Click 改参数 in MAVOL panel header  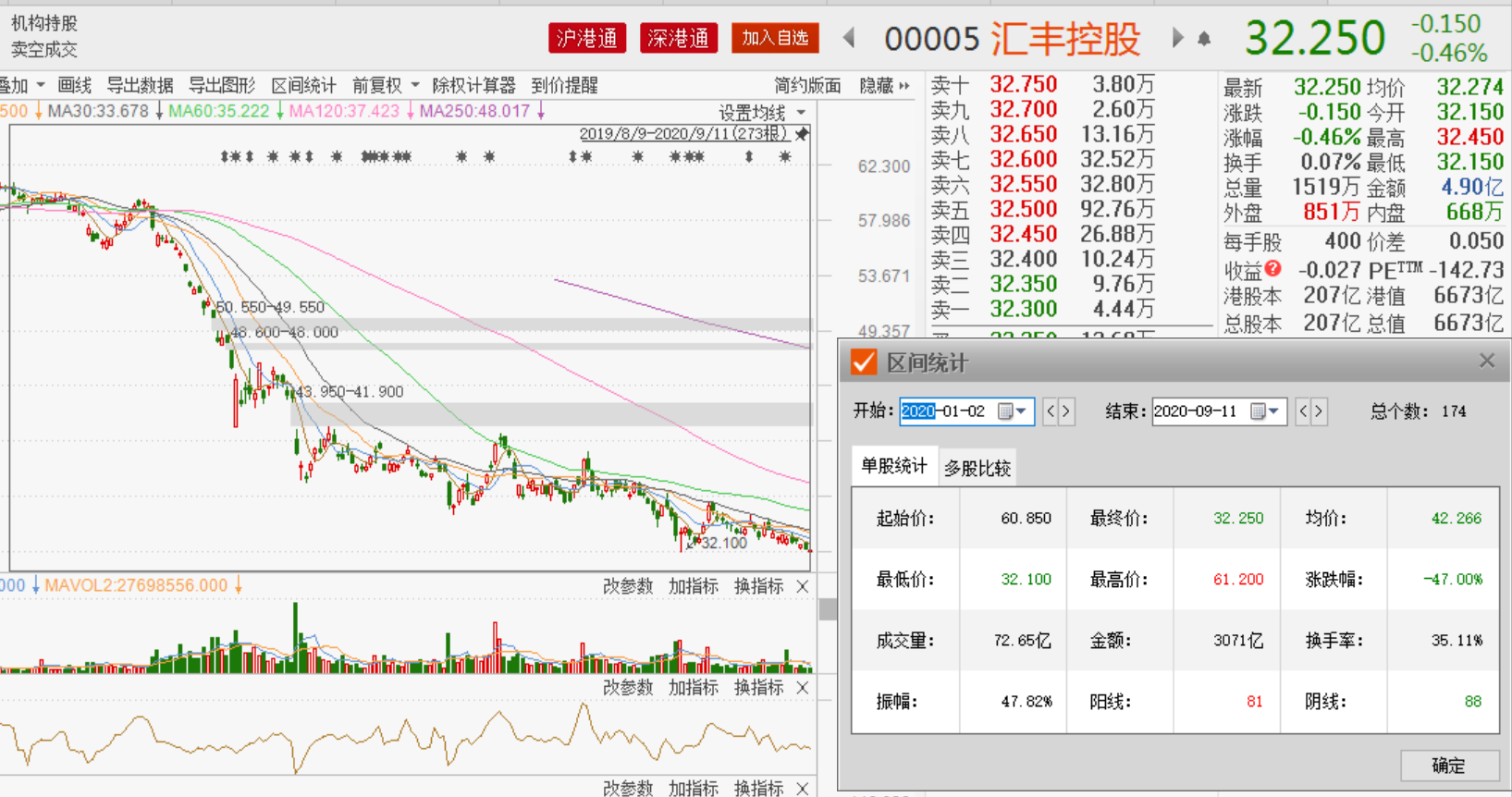tap(628, 586)
